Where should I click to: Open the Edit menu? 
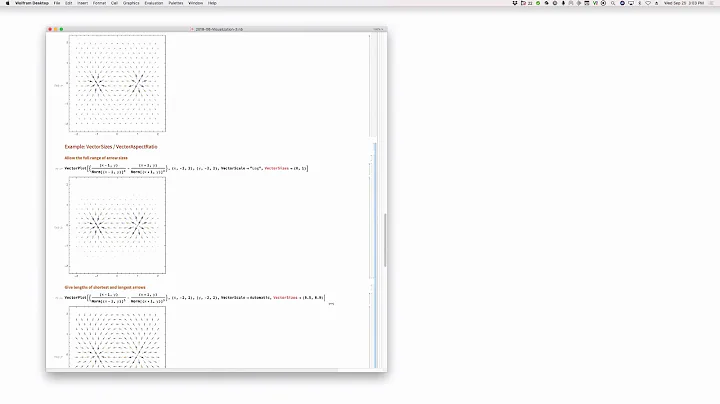68,3
